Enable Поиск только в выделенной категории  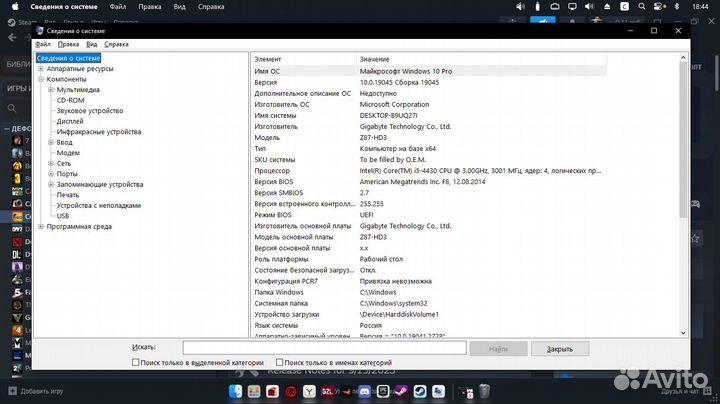[x=135, y=362]
